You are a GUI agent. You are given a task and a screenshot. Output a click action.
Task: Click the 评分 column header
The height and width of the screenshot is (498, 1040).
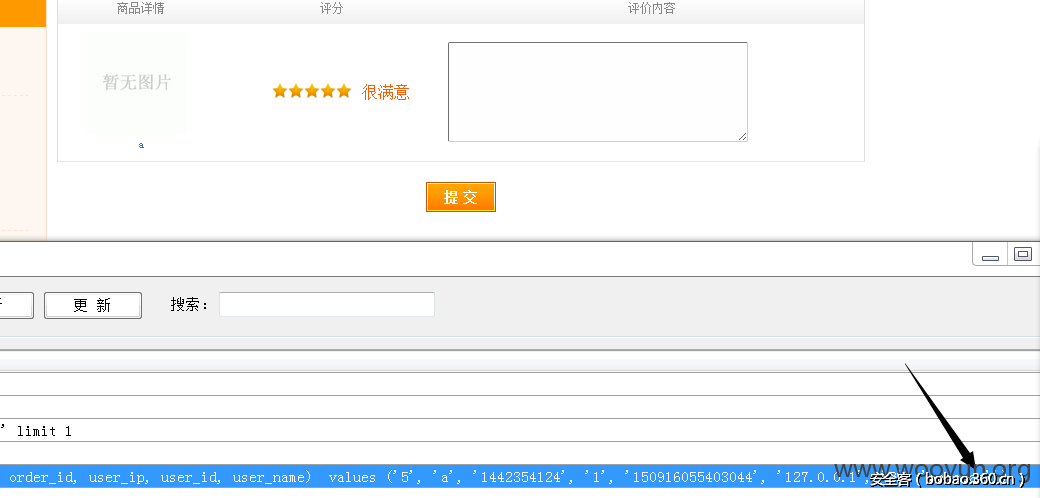click(331, 9)
